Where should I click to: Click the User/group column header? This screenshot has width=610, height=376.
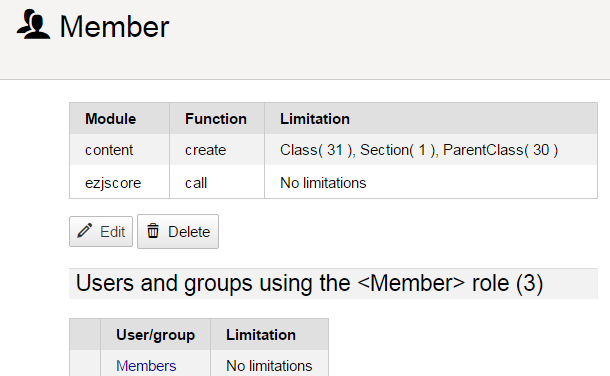coord(156,335)
